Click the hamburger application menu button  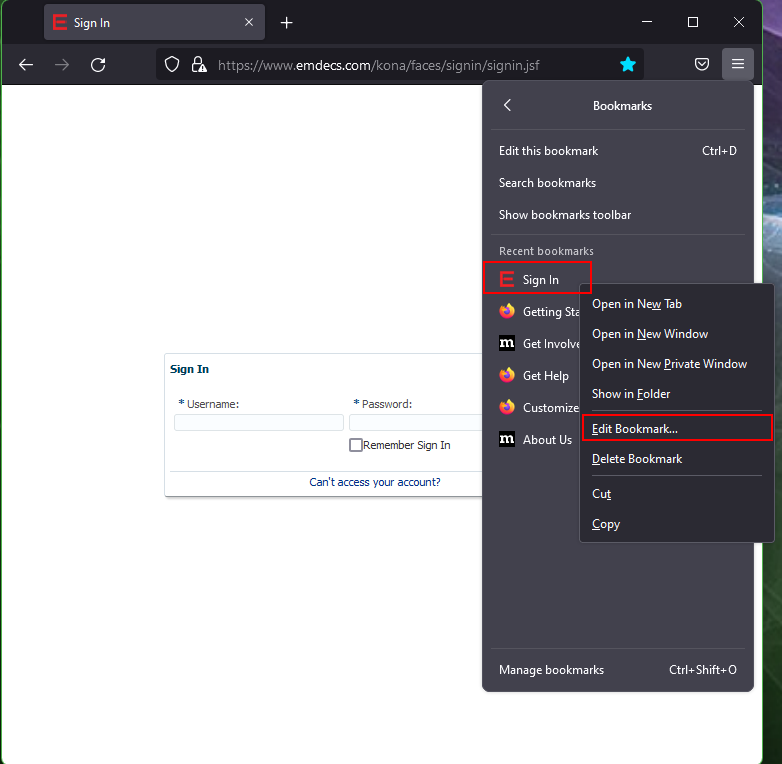pyautogui.click(x=738, y=64)
